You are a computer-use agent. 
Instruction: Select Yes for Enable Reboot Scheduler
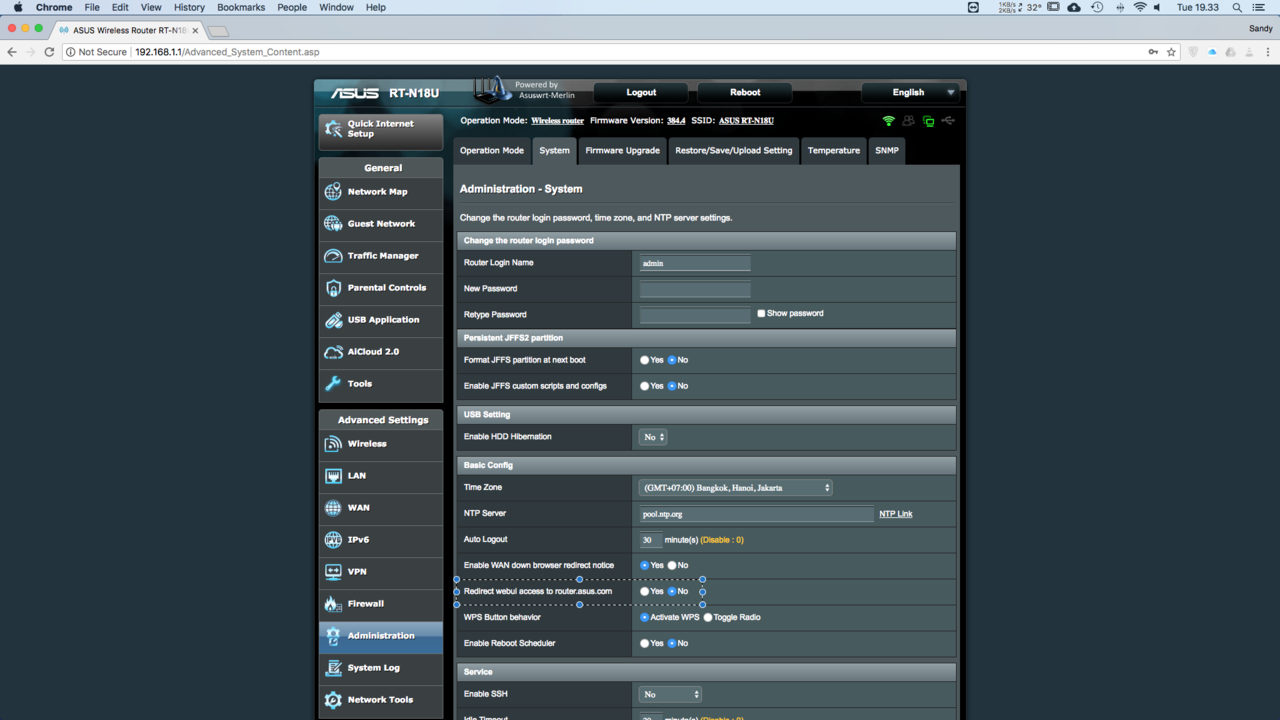645,644
